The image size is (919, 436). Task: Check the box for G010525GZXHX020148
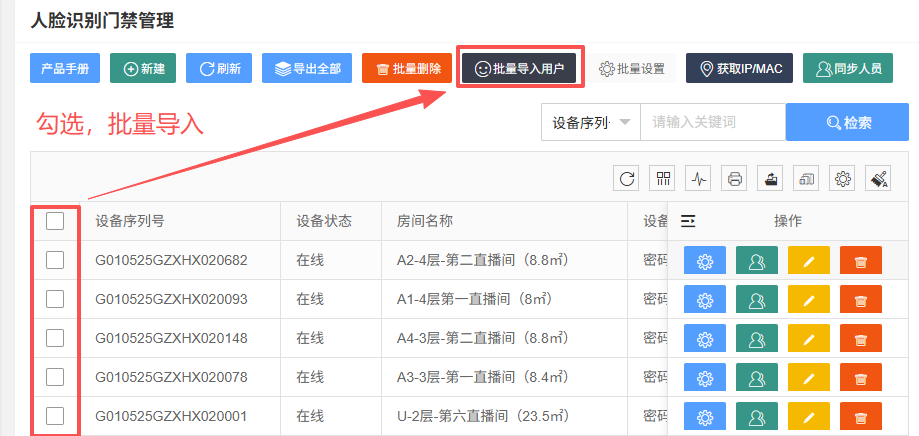[x=55, y=338]
